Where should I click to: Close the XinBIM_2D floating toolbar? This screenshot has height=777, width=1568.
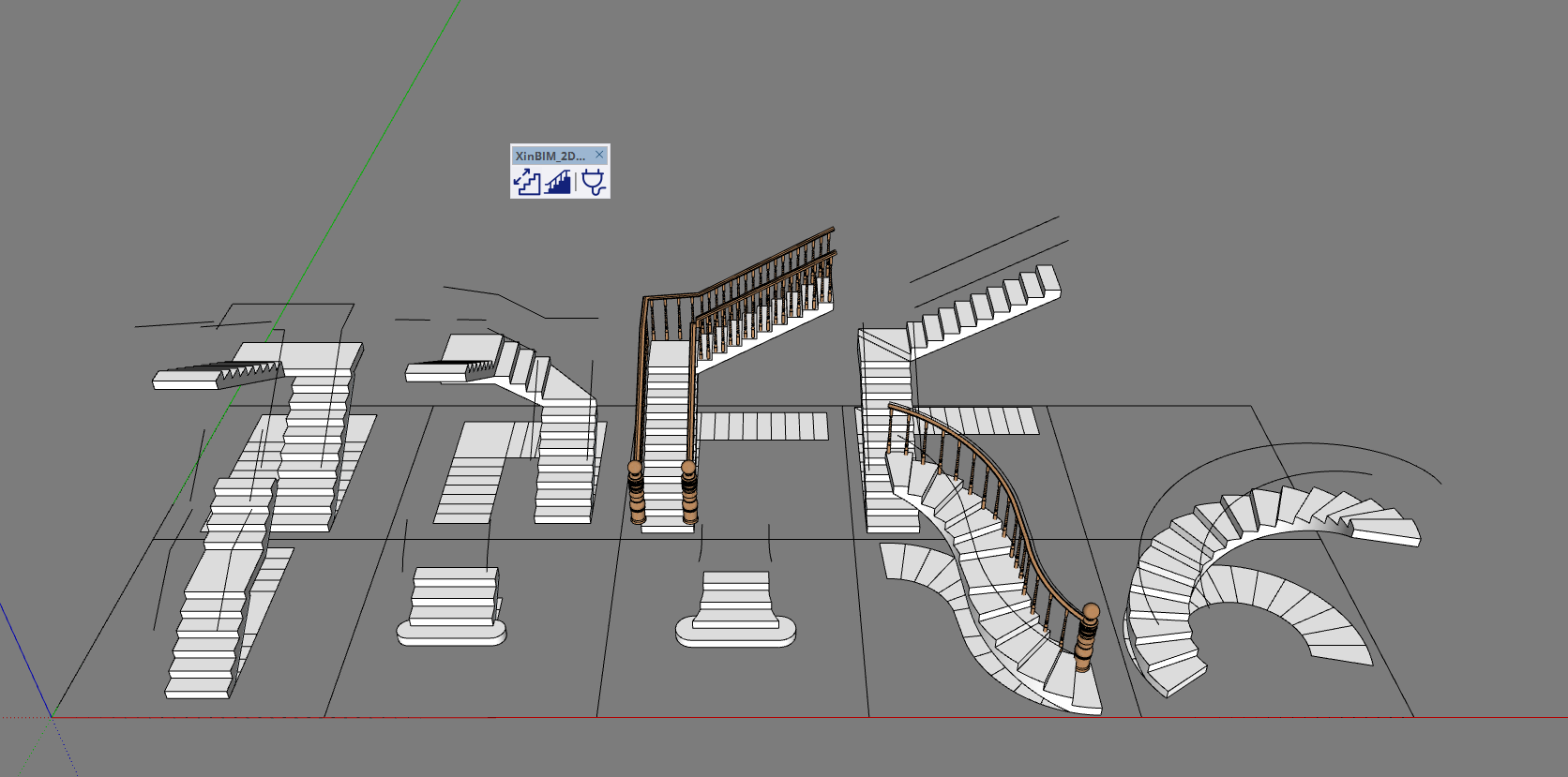coord(600,155)
